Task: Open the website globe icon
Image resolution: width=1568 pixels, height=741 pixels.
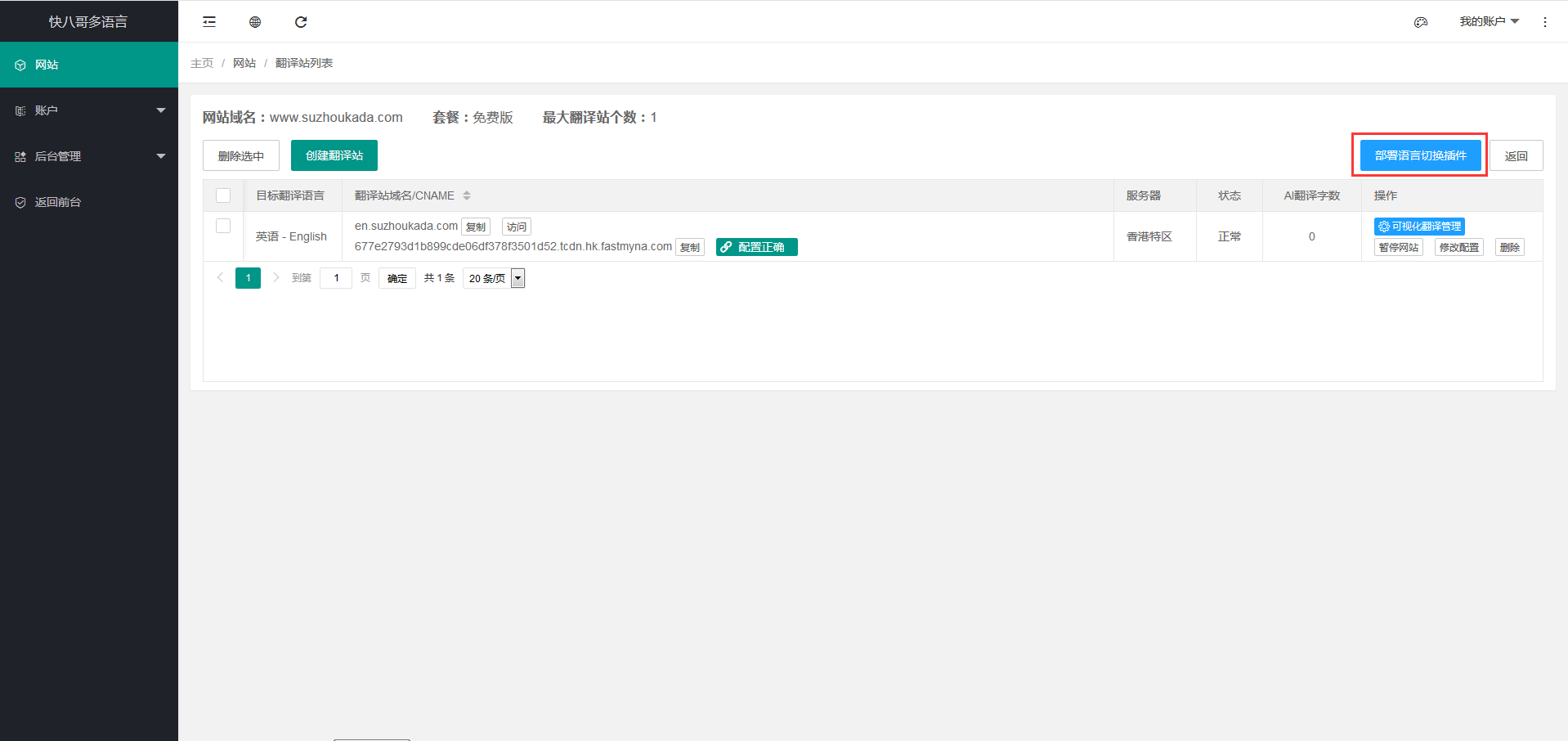Action: (x=255, y=22)
